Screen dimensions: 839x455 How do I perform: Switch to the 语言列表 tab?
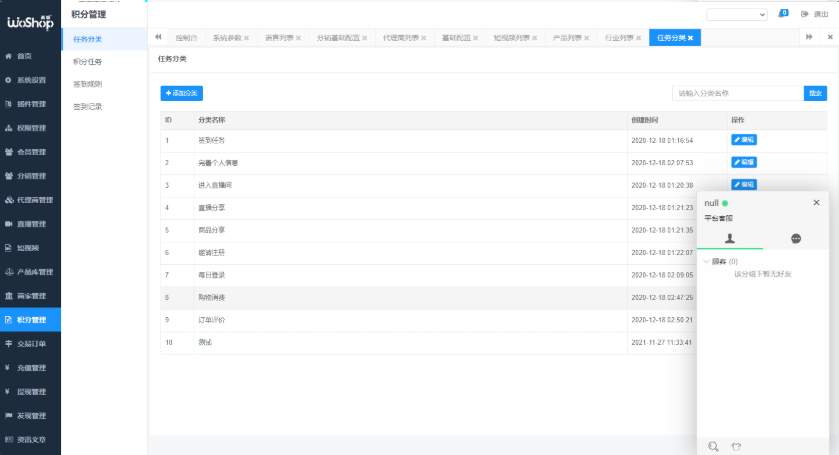coord(279,38)
